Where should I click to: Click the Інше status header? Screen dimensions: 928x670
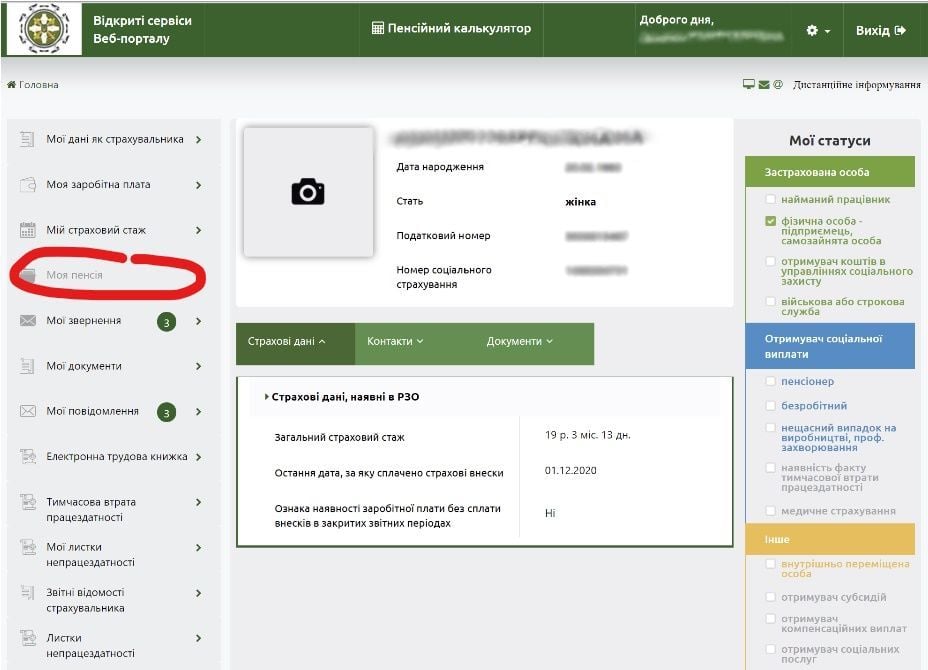click(830, 539)
